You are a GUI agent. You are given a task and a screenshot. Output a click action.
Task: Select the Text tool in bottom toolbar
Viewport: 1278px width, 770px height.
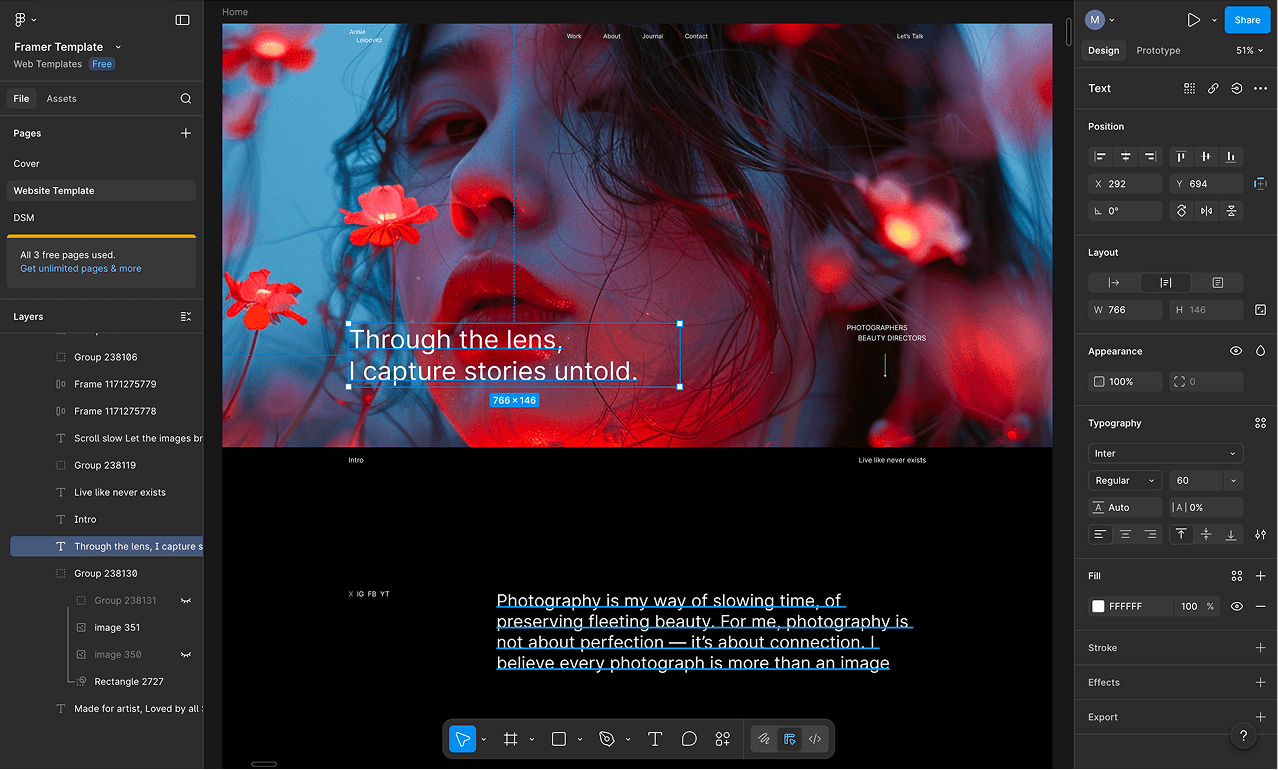[655, 739]
